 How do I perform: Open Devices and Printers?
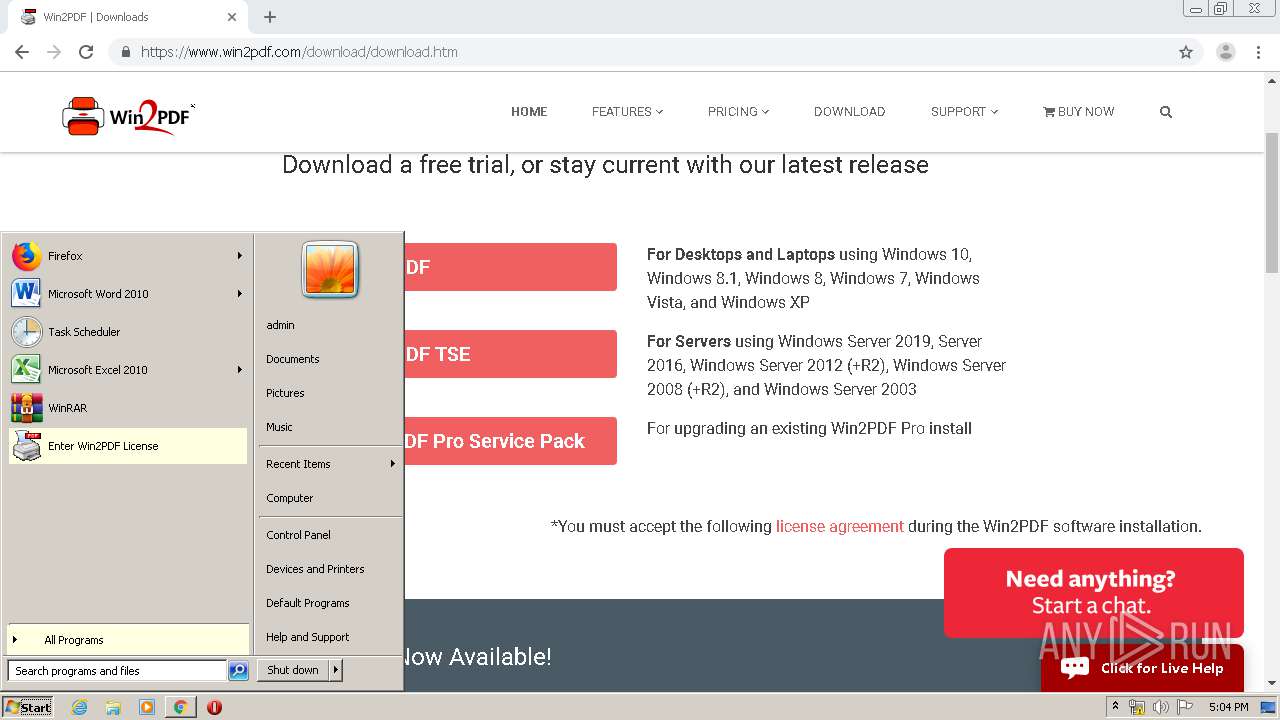330,569
